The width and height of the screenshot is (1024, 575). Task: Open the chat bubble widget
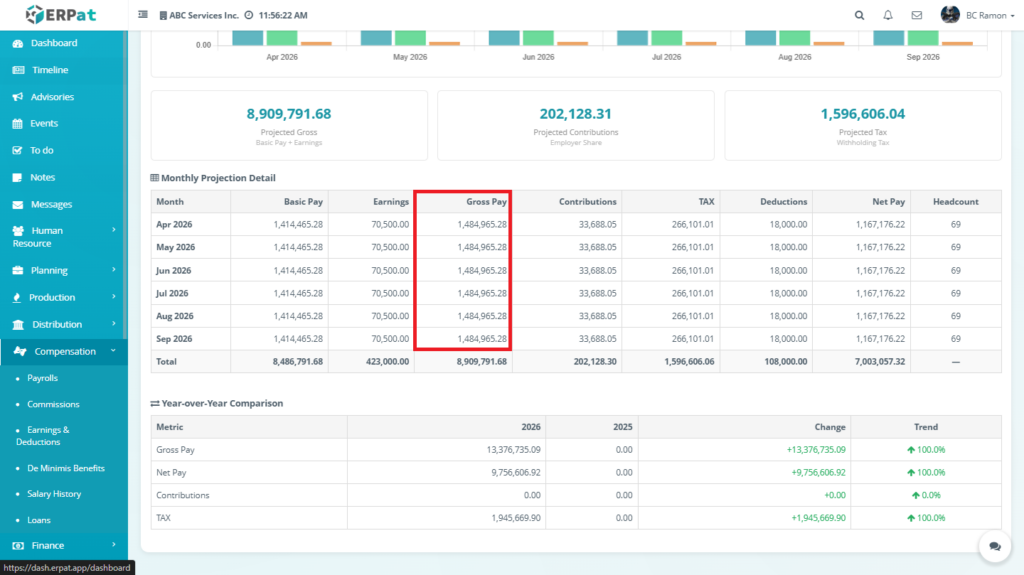(x=995, y=546)
